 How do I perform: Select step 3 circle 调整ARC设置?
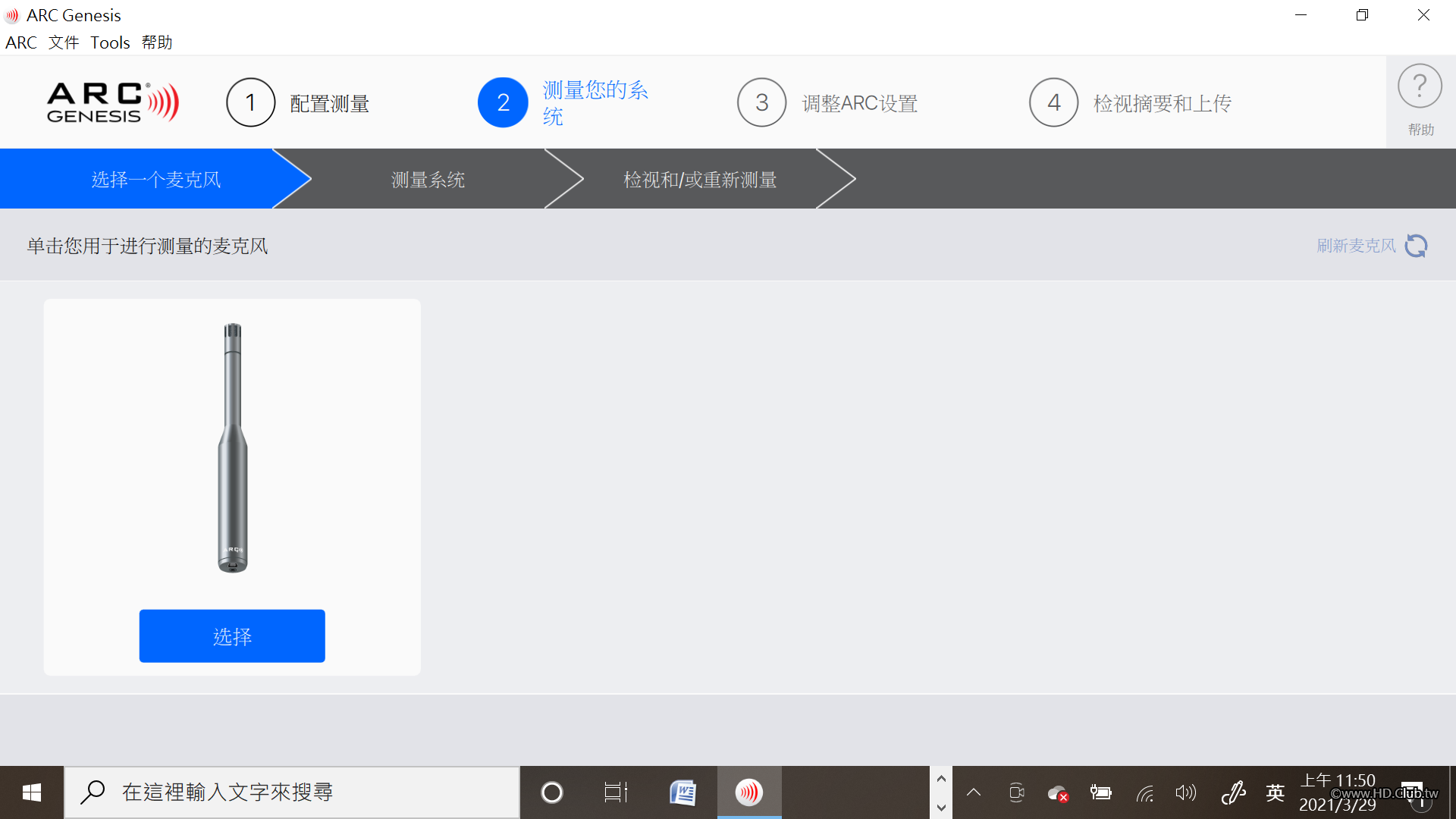(x=761, y=102)
